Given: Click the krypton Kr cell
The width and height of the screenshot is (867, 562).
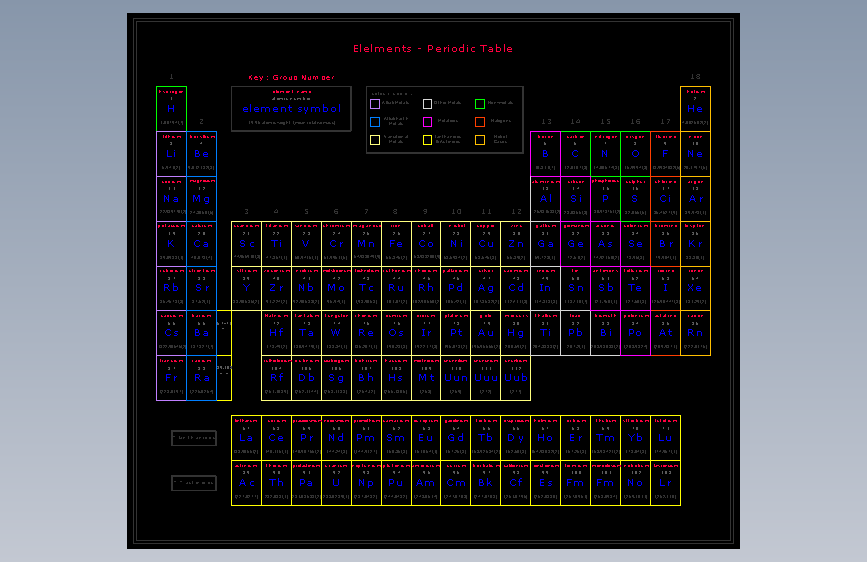Looking at the screenshot, I should click(695, 243).
